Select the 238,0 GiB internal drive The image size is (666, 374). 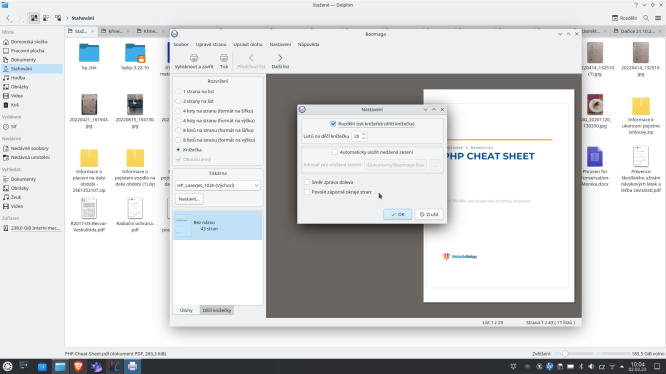[x=32, y=228]
